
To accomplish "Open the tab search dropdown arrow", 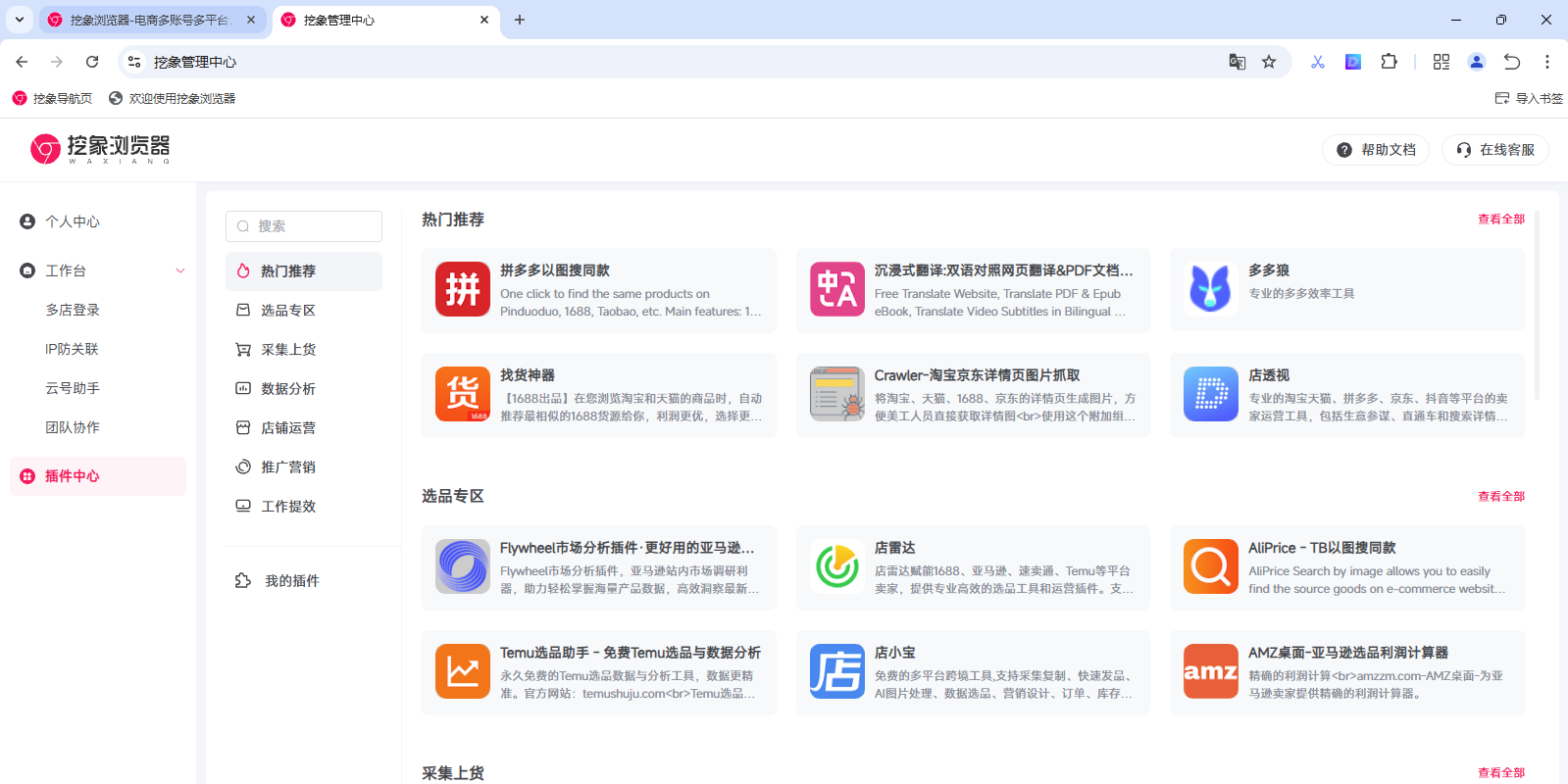I will tap(20, 20).
